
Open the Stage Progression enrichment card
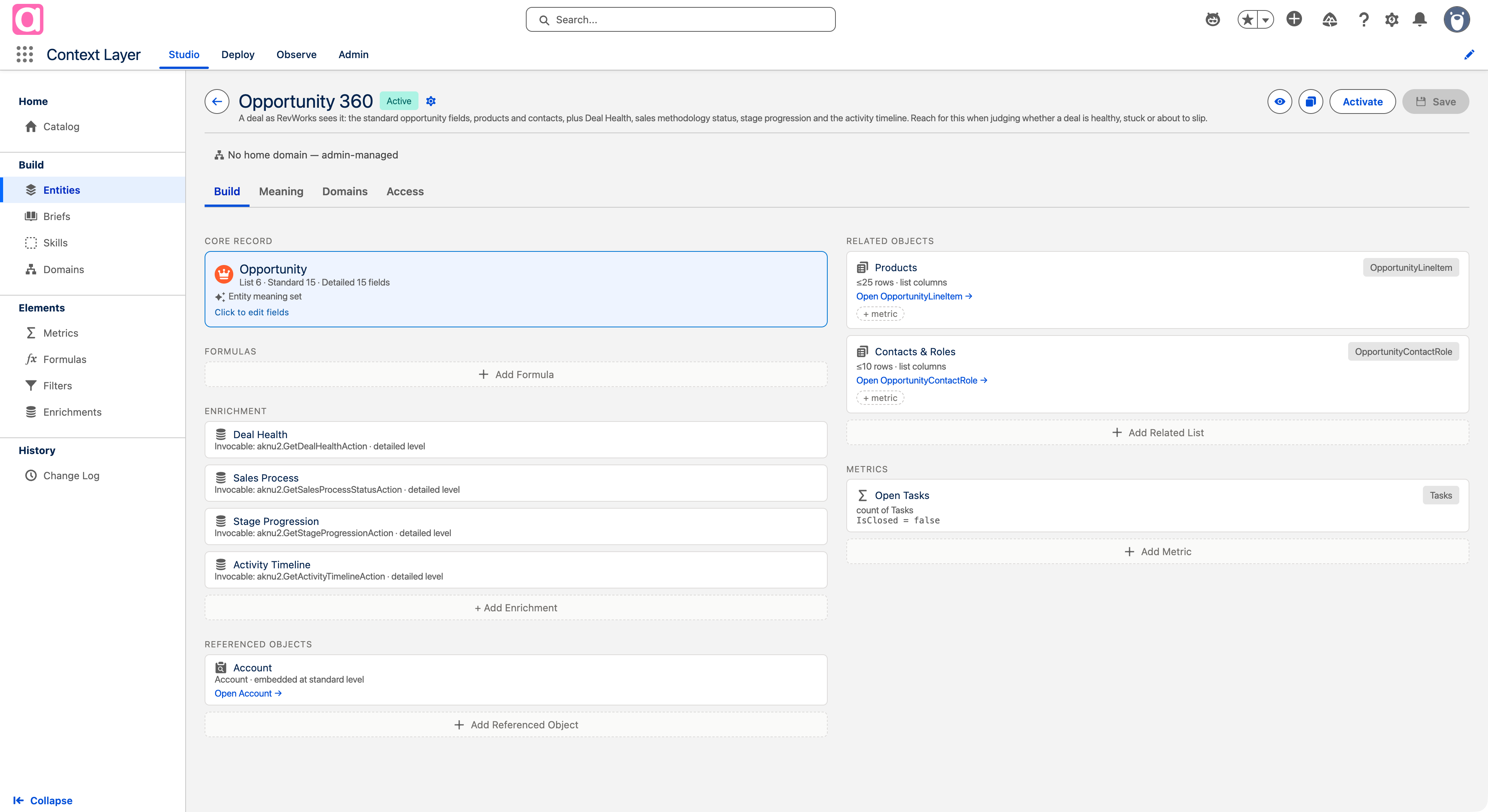[516, 526]
